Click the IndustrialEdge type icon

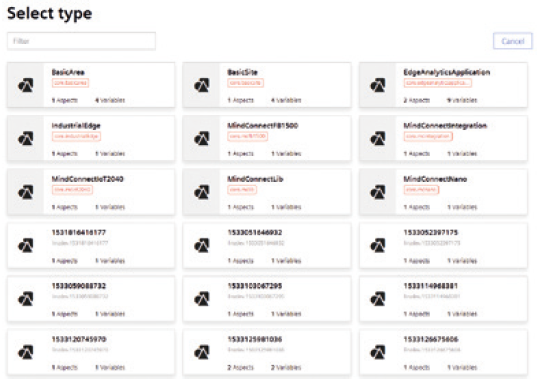coord(26,139)
